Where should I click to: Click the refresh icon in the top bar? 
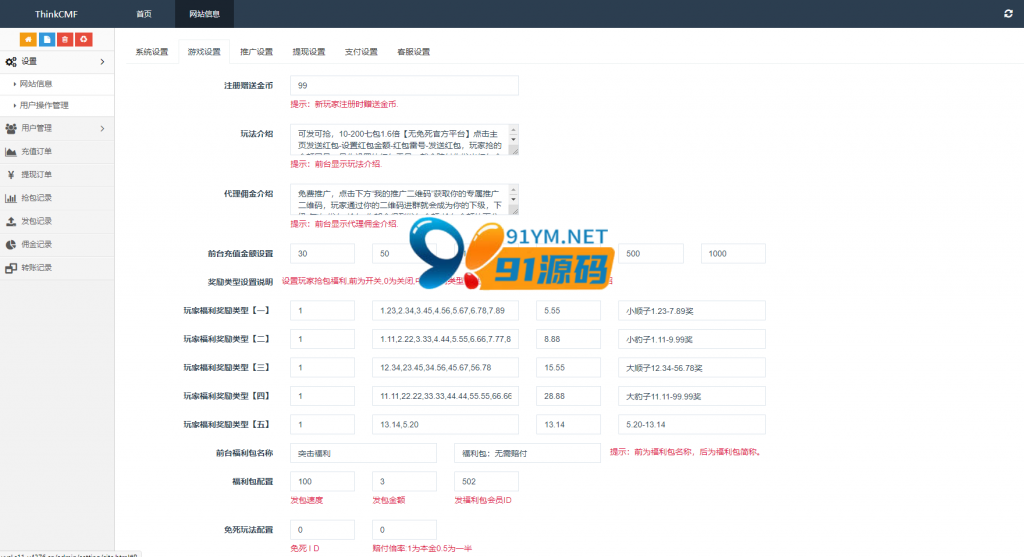[x=1008, y=14]
